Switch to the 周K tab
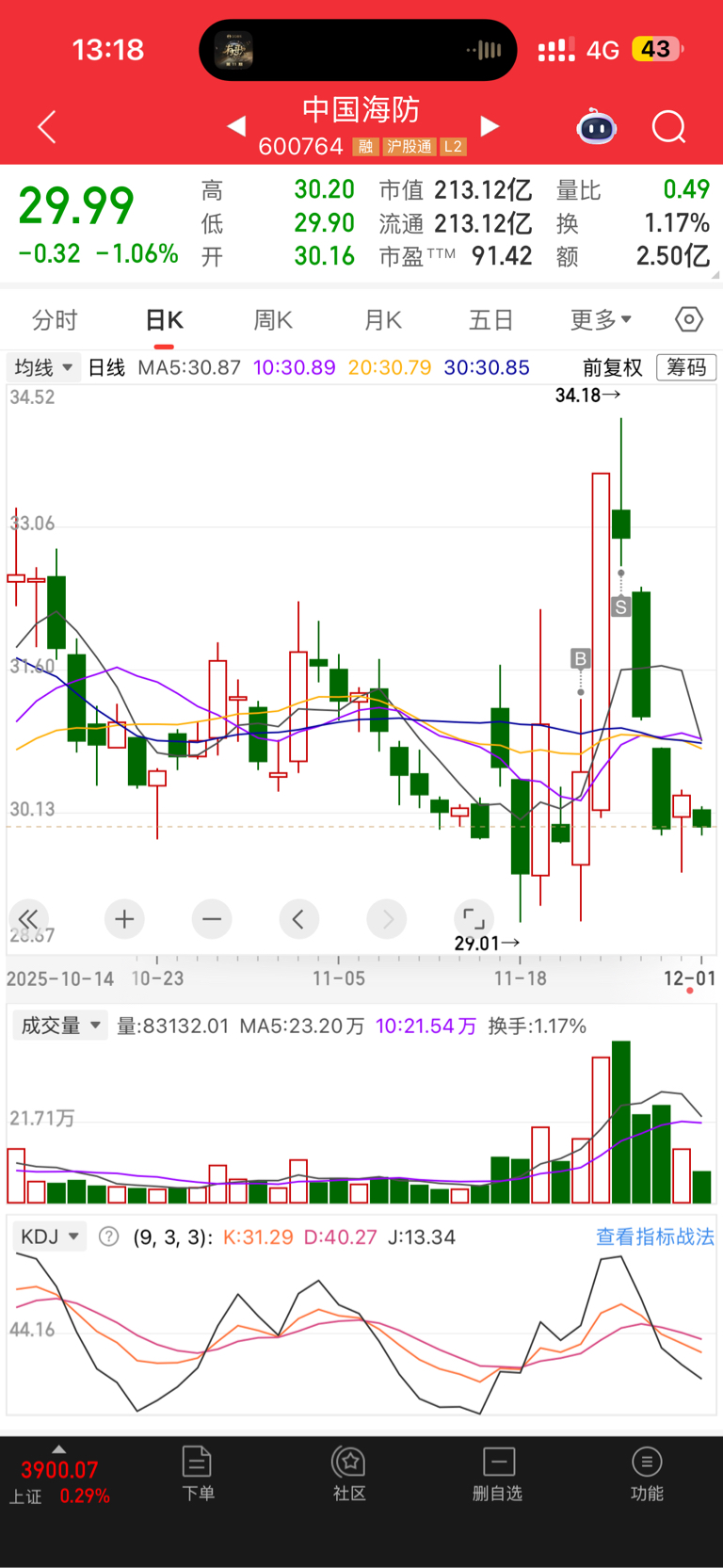723x1568 pixels. coord(273,320)
